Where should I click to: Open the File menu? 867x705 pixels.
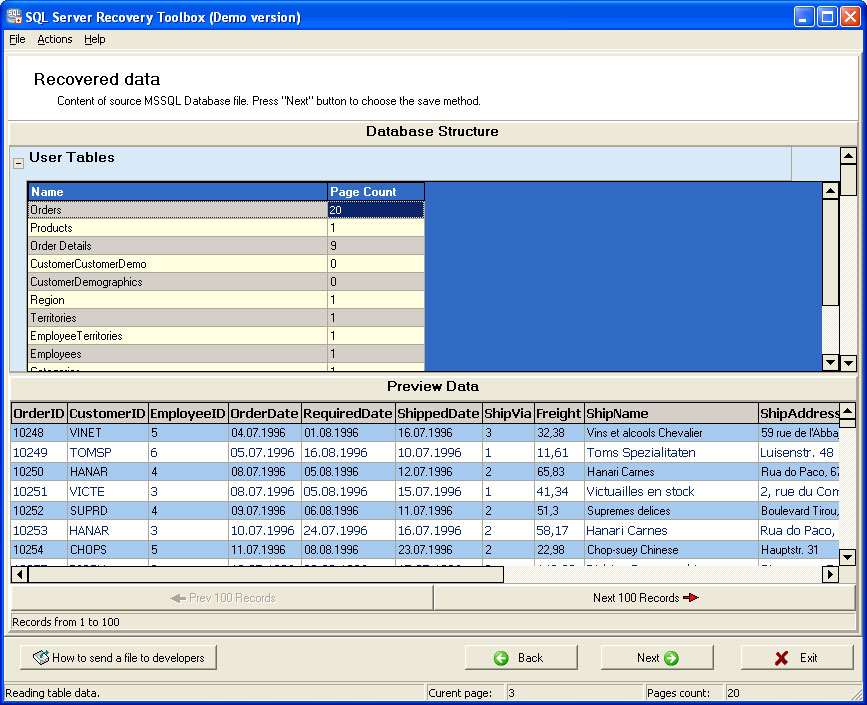pyautogui.click(x=17, y=39)
